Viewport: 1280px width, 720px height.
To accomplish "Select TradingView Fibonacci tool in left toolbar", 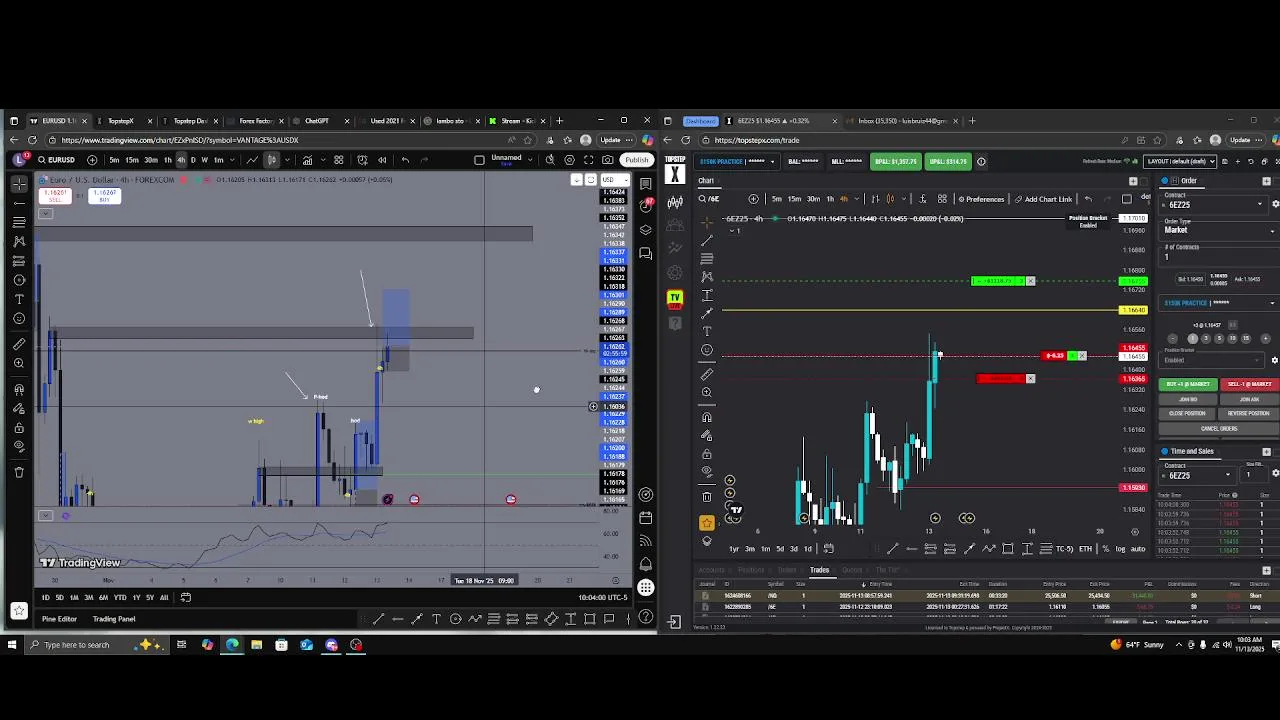I will click(x=19, y=222).
